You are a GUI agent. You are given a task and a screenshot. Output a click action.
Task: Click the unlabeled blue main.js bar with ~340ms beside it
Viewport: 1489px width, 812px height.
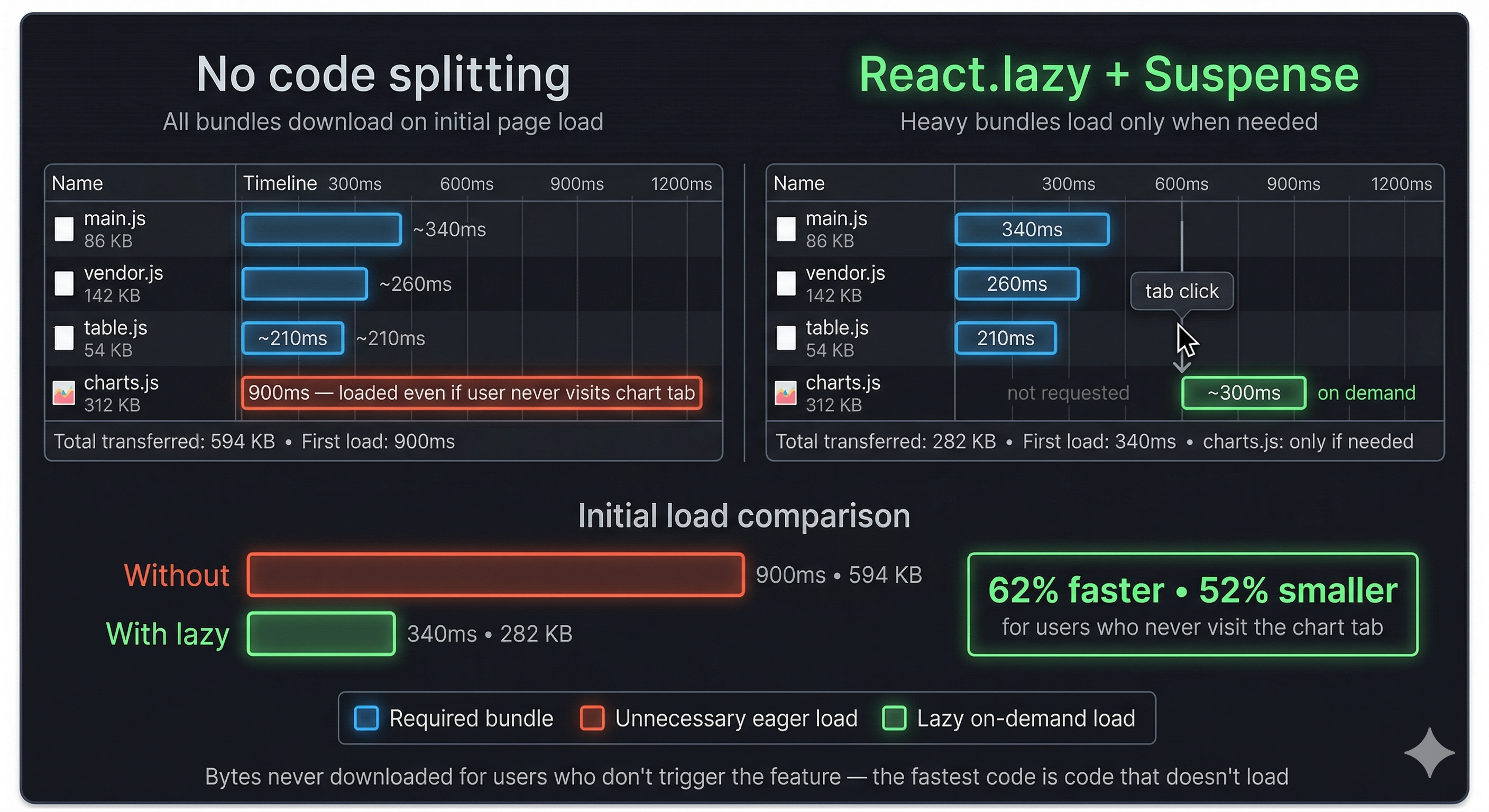click(x=322, y=229)
